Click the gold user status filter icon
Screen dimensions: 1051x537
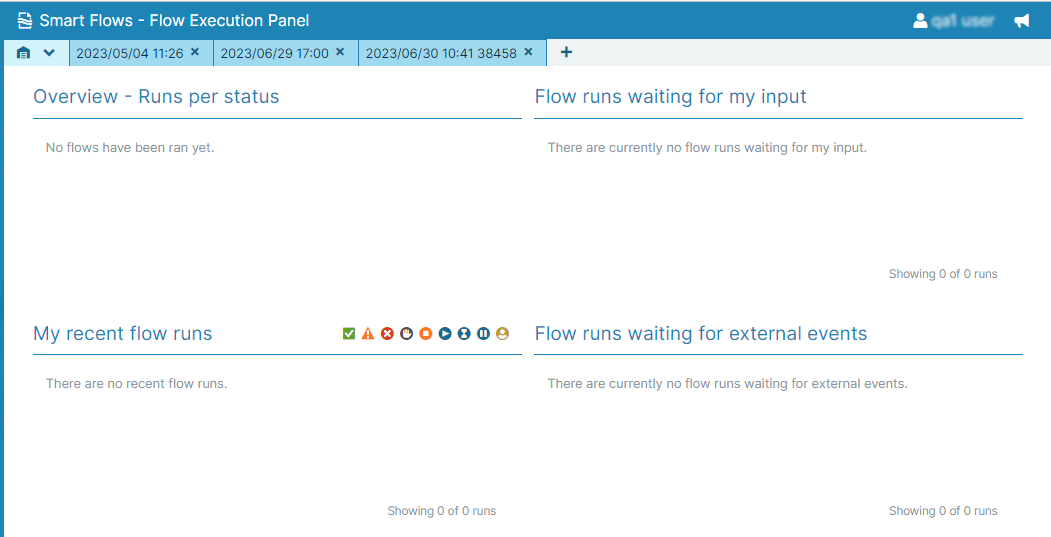pos(502,334)
